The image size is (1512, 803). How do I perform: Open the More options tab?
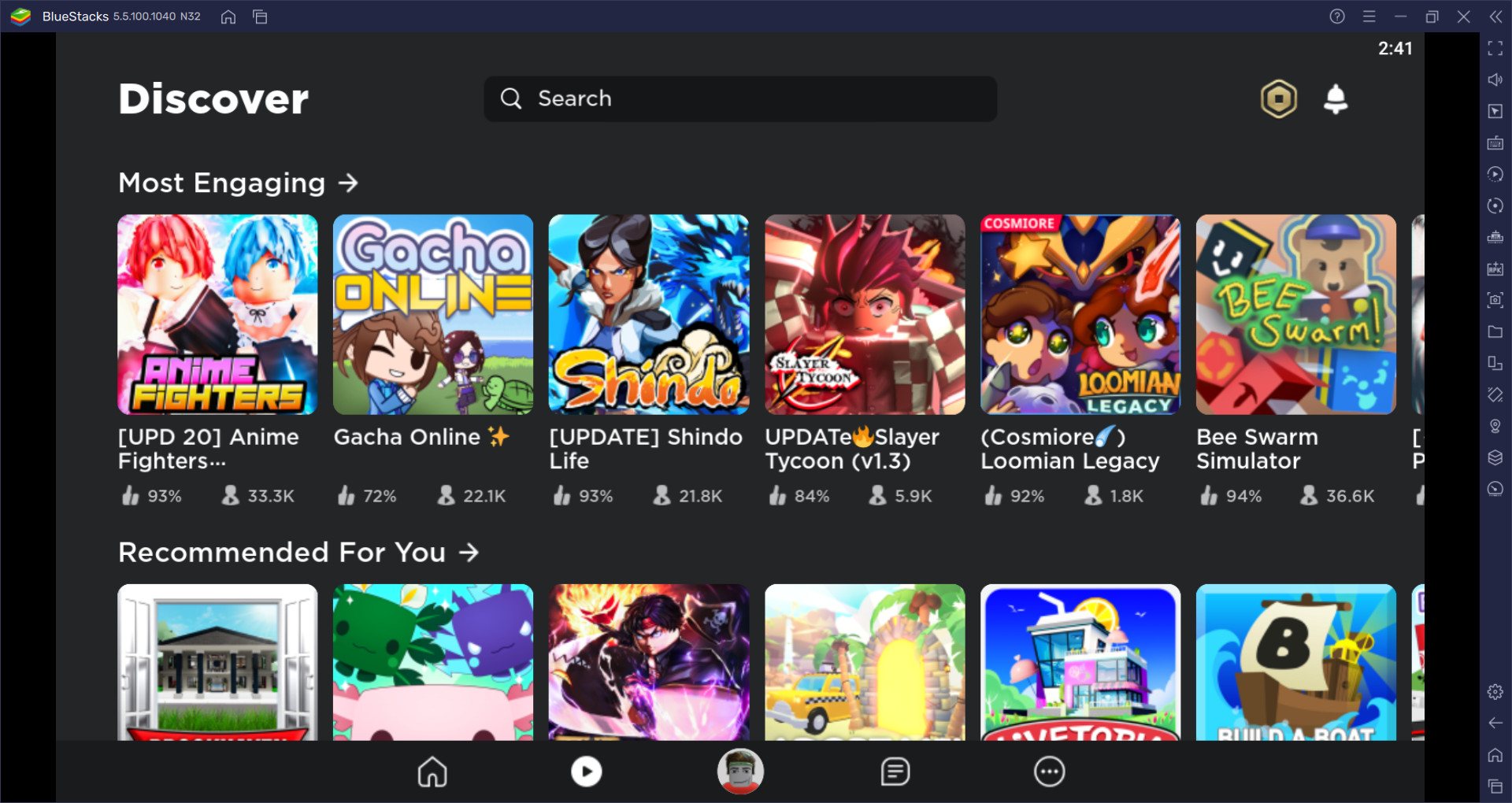[x=1049, y=772]
